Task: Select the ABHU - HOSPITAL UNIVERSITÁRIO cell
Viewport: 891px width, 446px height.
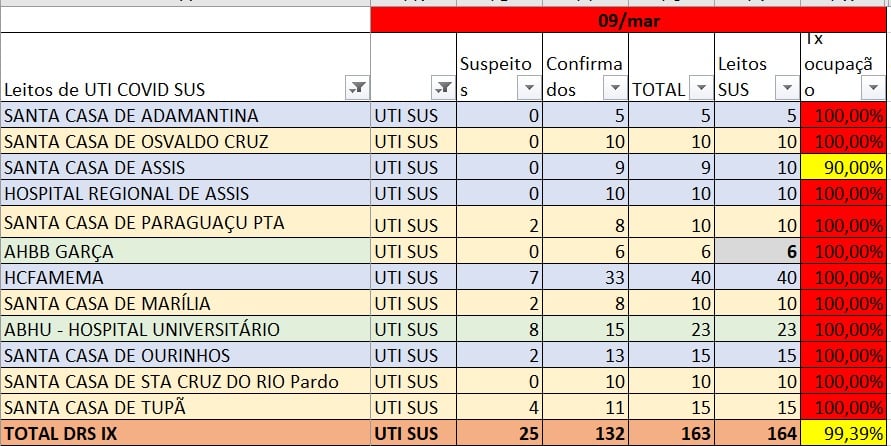Action: point(185,329)
